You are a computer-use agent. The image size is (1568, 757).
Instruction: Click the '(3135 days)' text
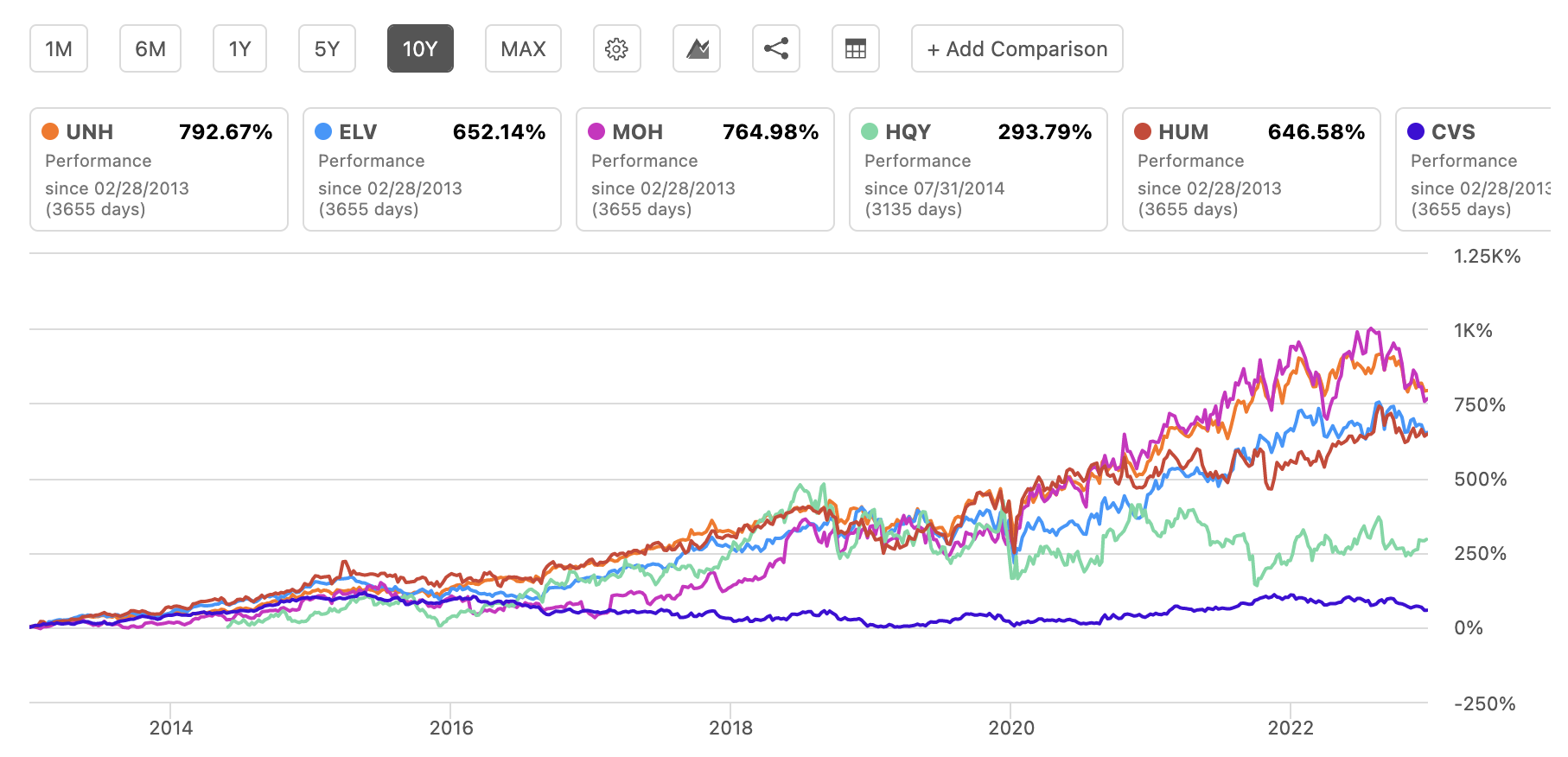pos(914,209)
